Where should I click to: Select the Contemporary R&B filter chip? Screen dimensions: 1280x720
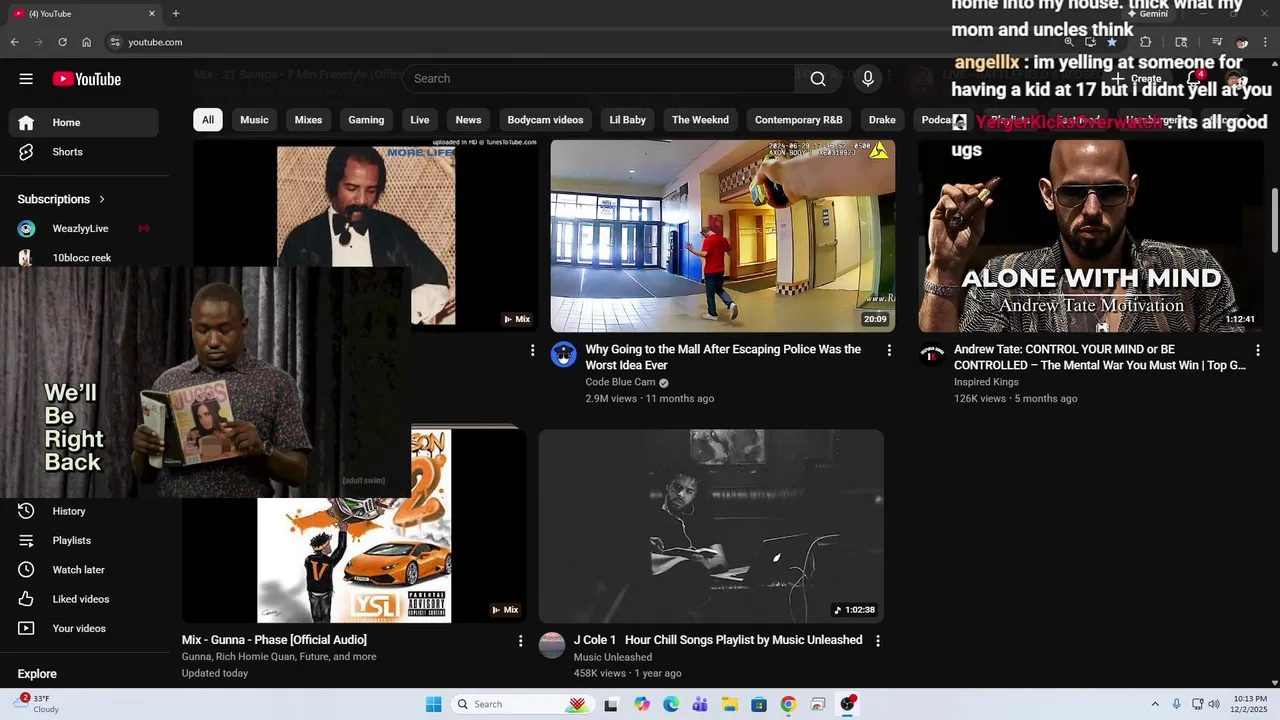tap(799, 120)
